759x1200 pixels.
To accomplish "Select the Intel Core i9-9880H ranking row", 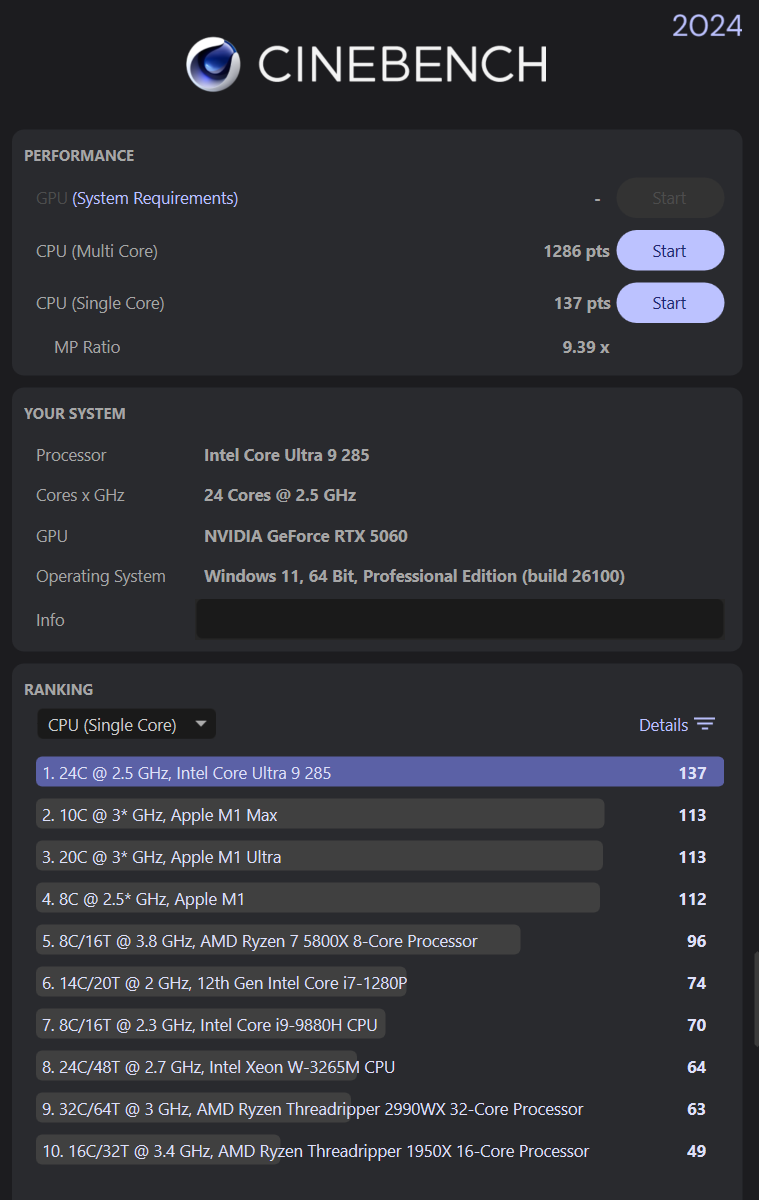I will (x=211, y=1025).
